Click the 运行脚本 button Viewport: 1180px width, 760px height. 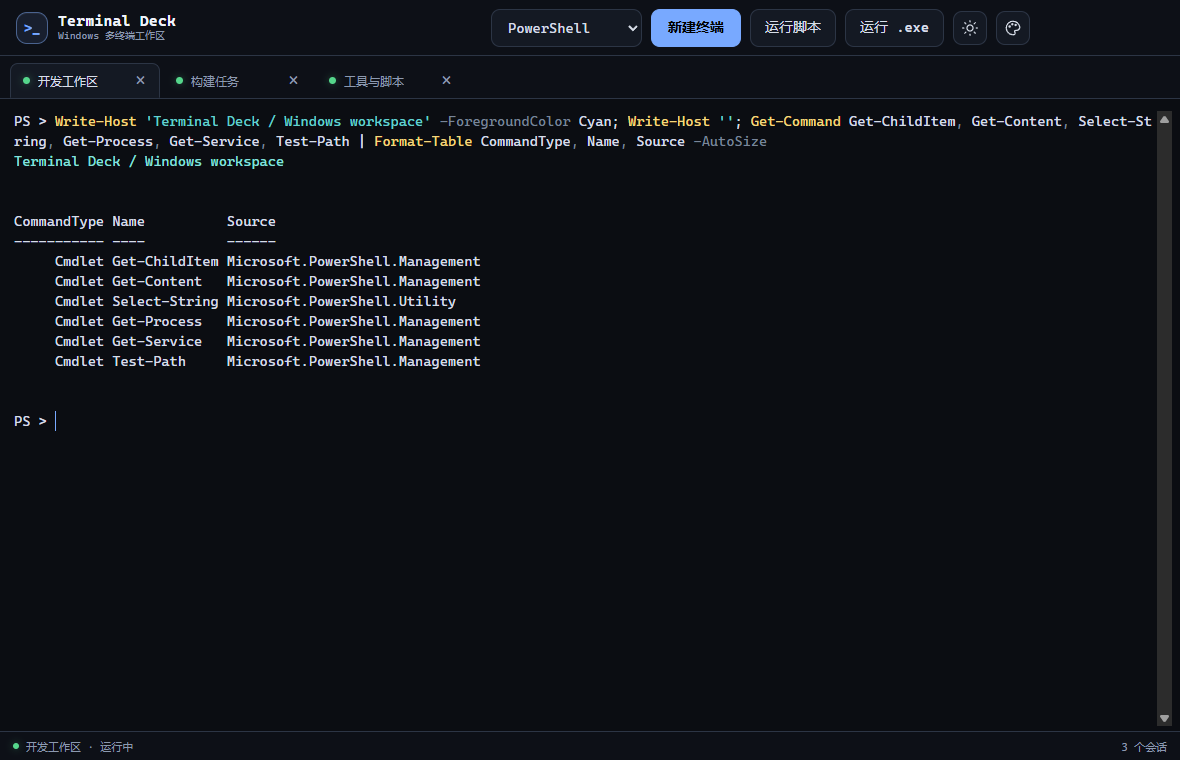(792, 28)
